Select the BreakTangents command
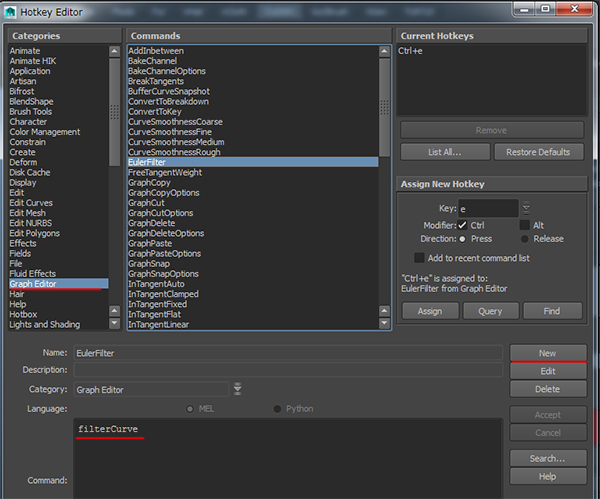The width and height of the screenshot is (600, 499). (x=155, y=81)
